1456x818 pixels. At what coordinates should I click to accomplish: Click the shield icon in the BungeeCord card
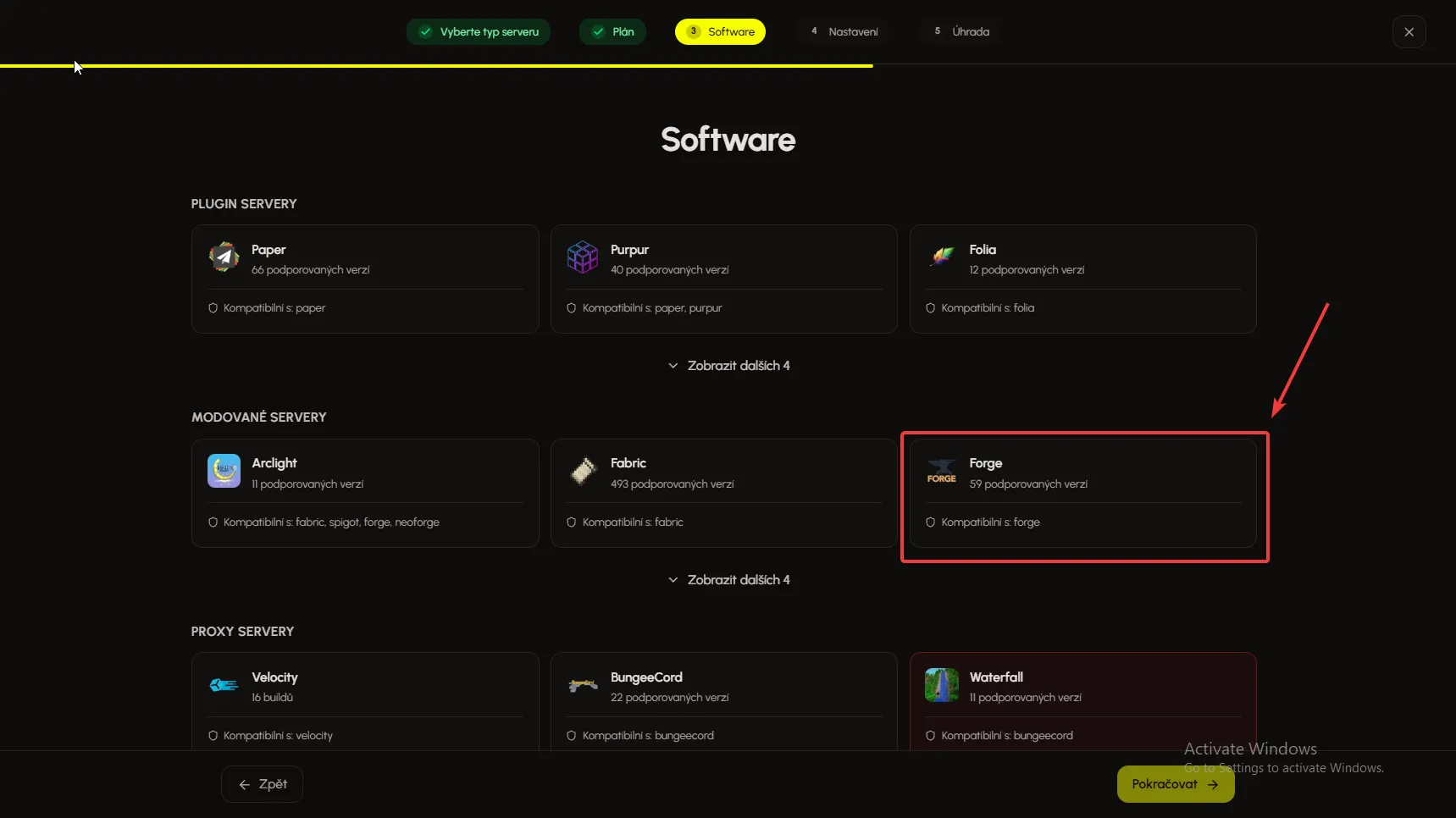[x=572, y=736]
